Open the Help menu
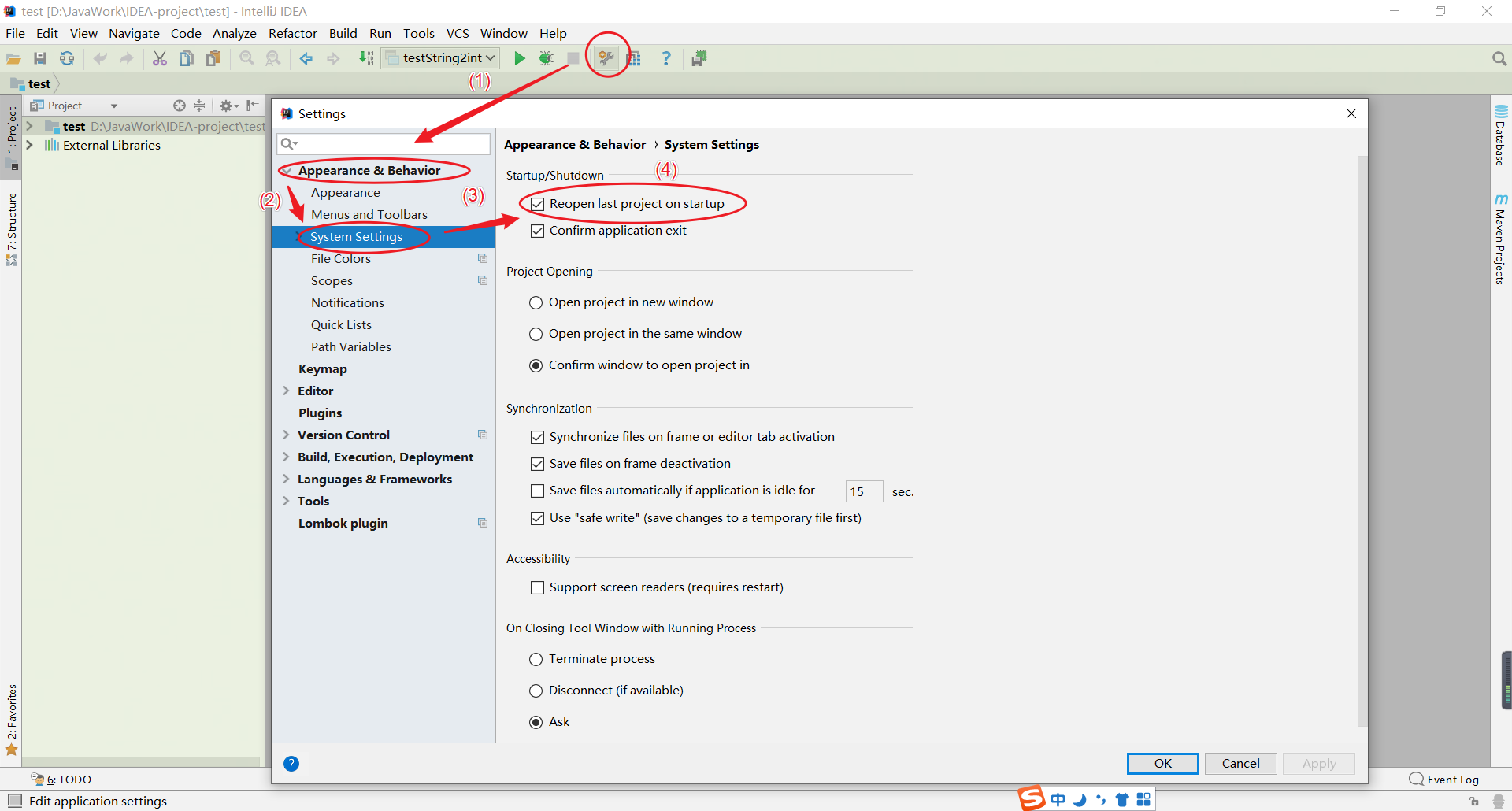The image size is (1512, 811). pyautogui.click(x=553, y=33)
